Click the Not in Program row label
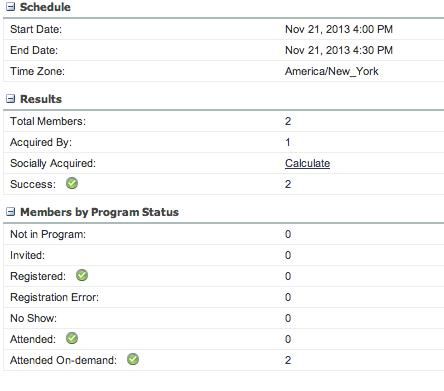 48,234
